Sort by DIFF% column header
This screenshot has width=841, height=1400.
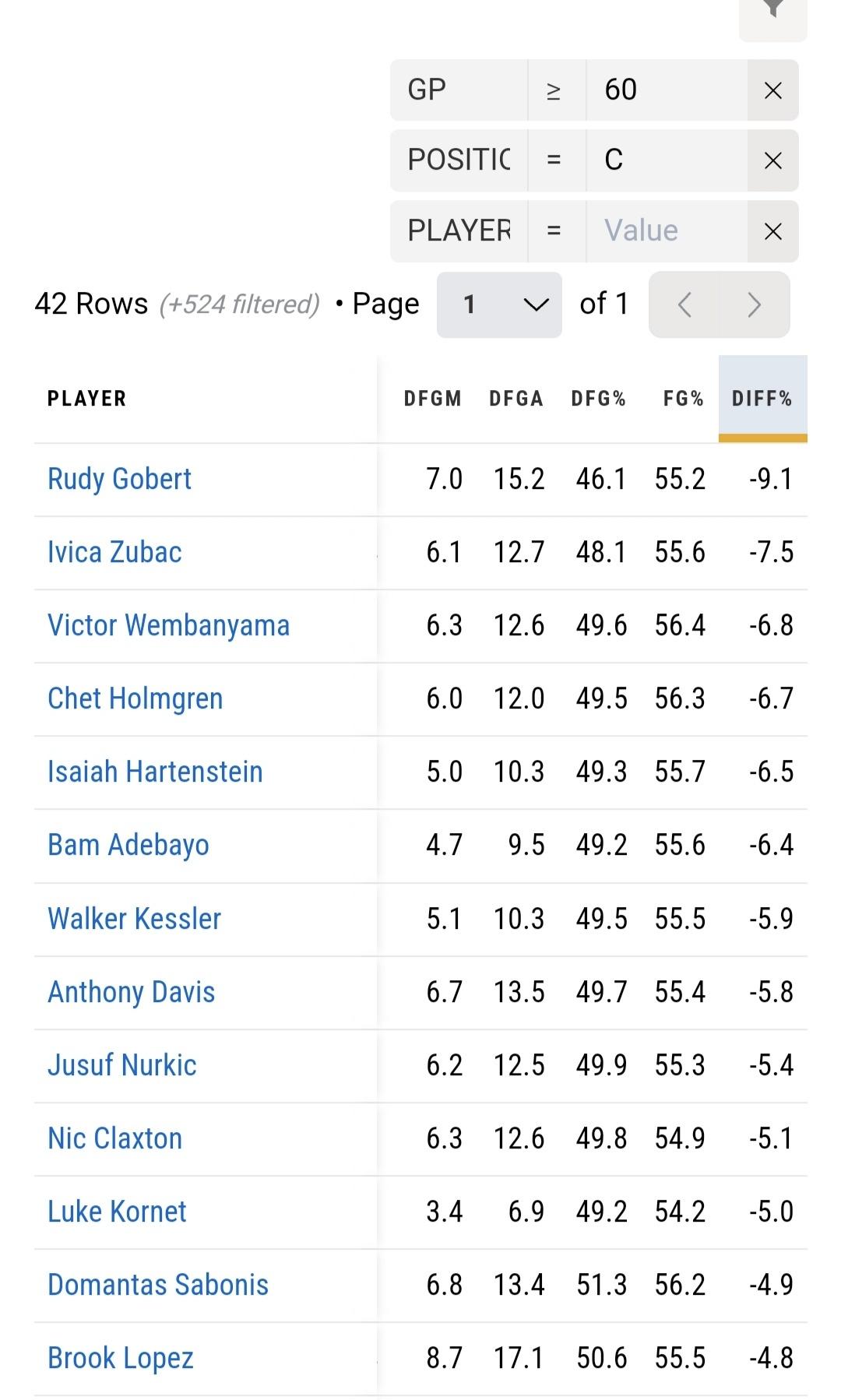762,399
